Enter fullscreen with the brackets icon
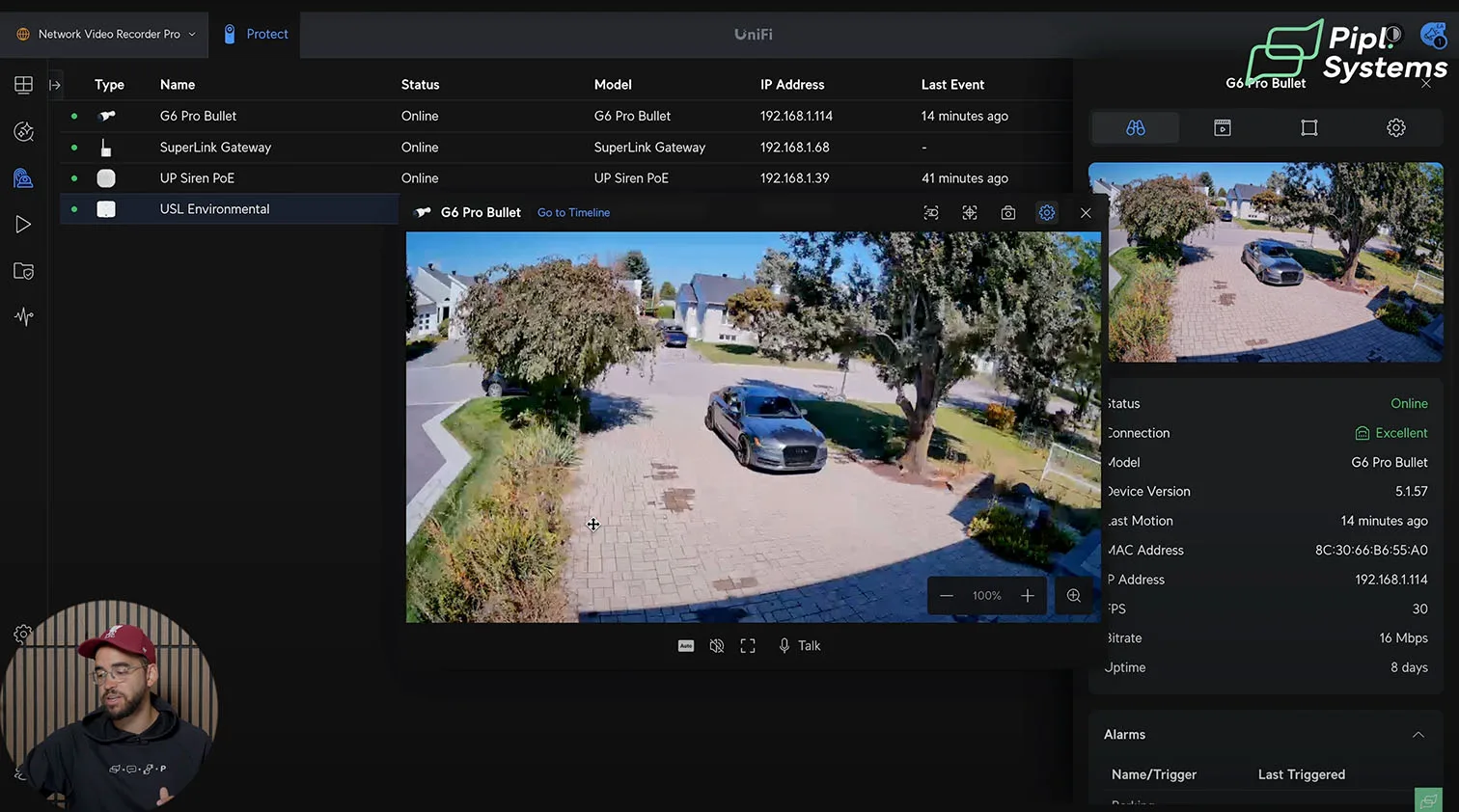Image resolution: width=1459 pixels, height=812 pixels. (x=748, y=646)
